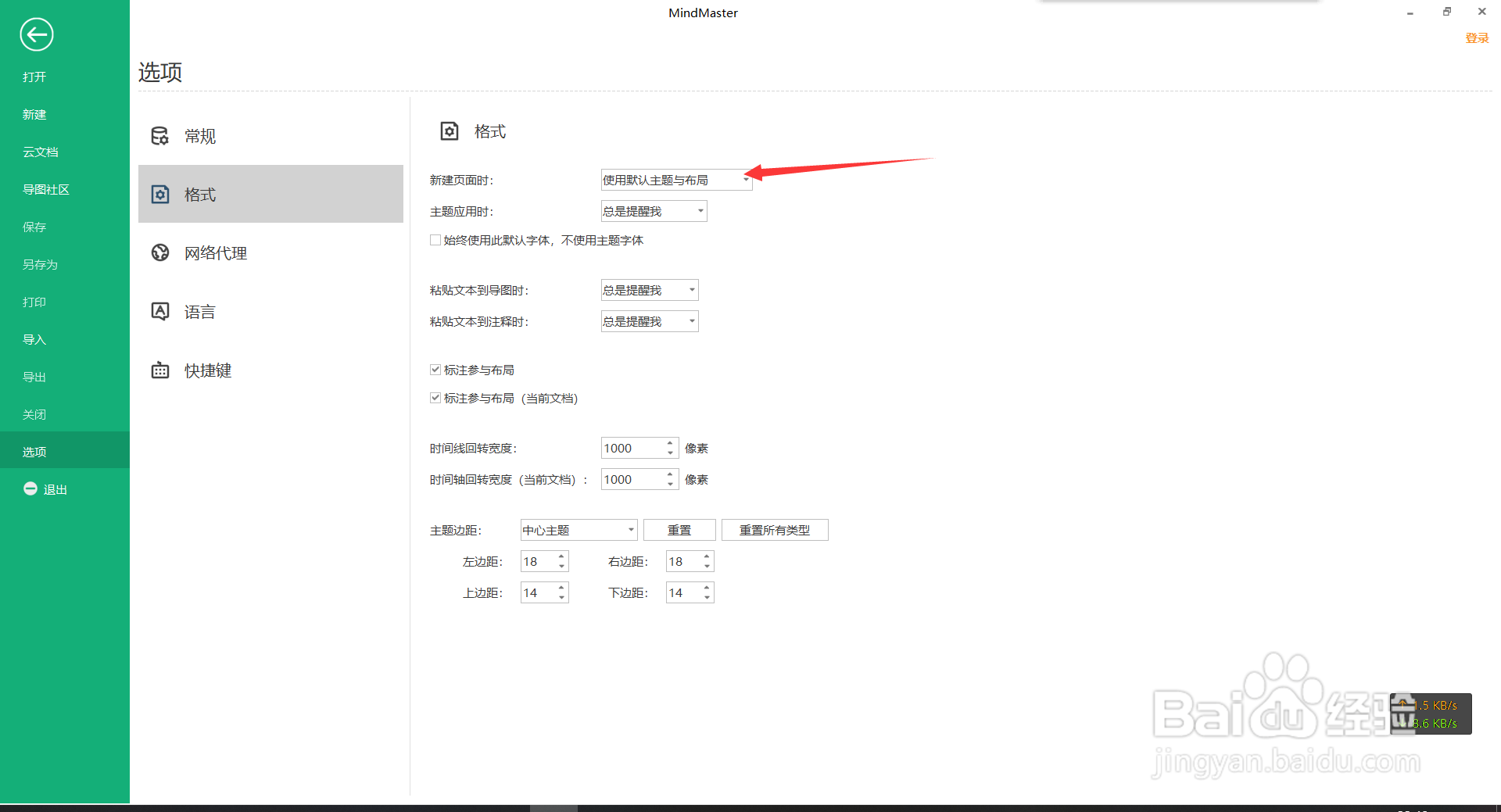Screen dimensions: 1501x812
Task: Select 导入 in the left menu
Action: [x=34, y=339]
